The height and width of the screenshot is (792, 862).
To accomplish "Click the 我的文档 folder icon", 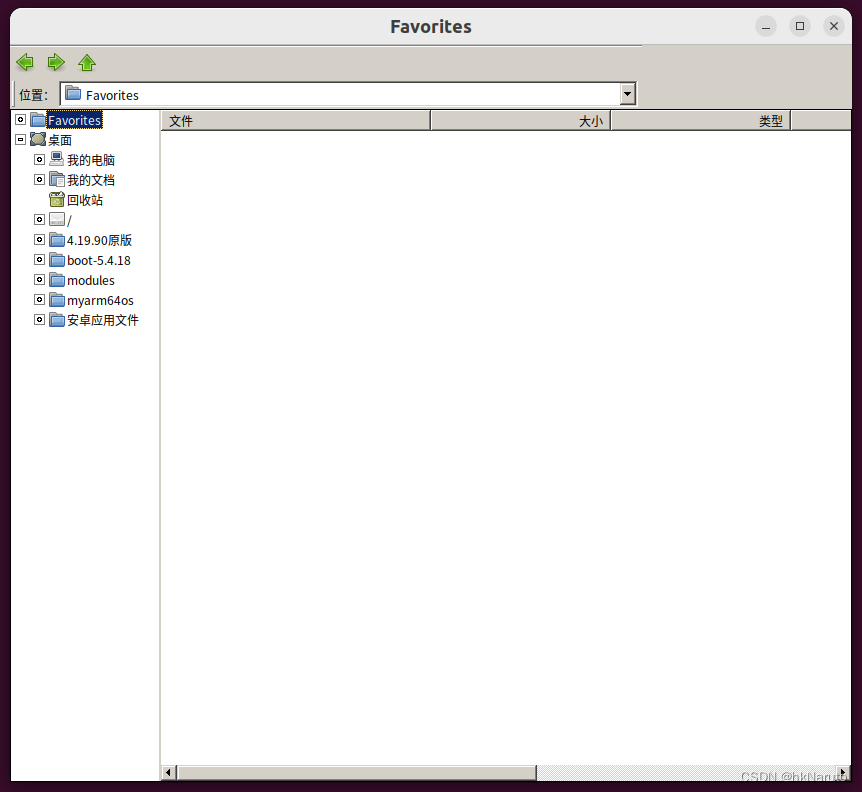I will (x=56, y=179).
